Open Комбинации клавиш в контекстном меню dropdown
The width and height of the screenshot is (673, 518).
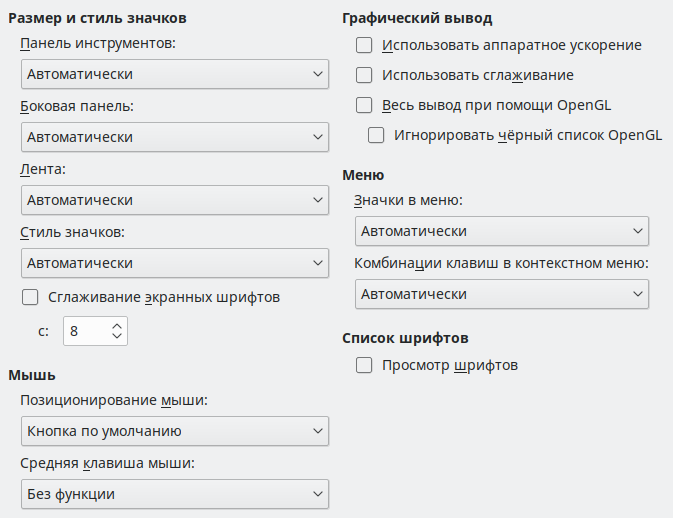[501, 295]
